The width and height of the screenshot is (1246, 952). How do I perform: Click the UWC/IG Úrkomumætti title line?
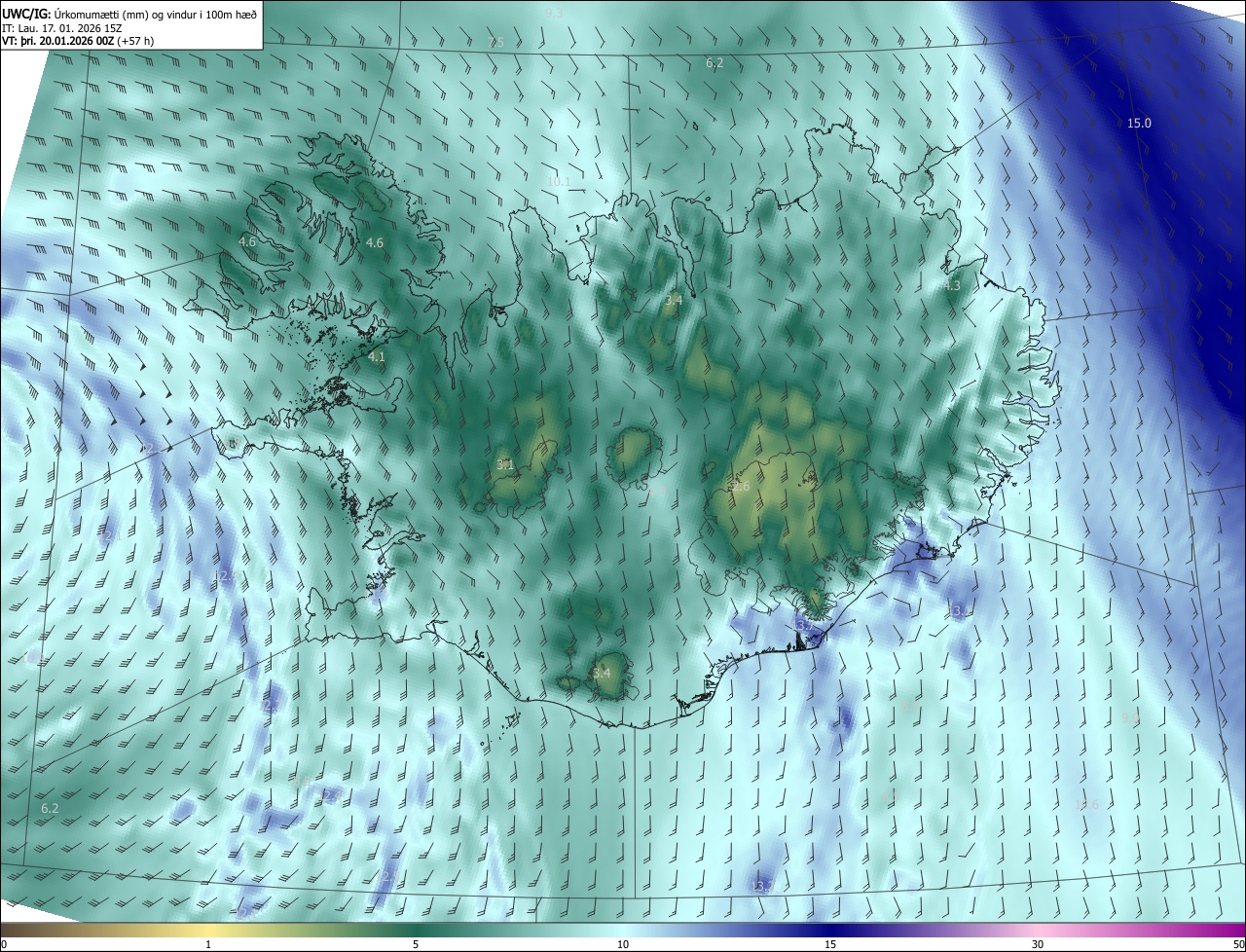[x=129, y=13]
